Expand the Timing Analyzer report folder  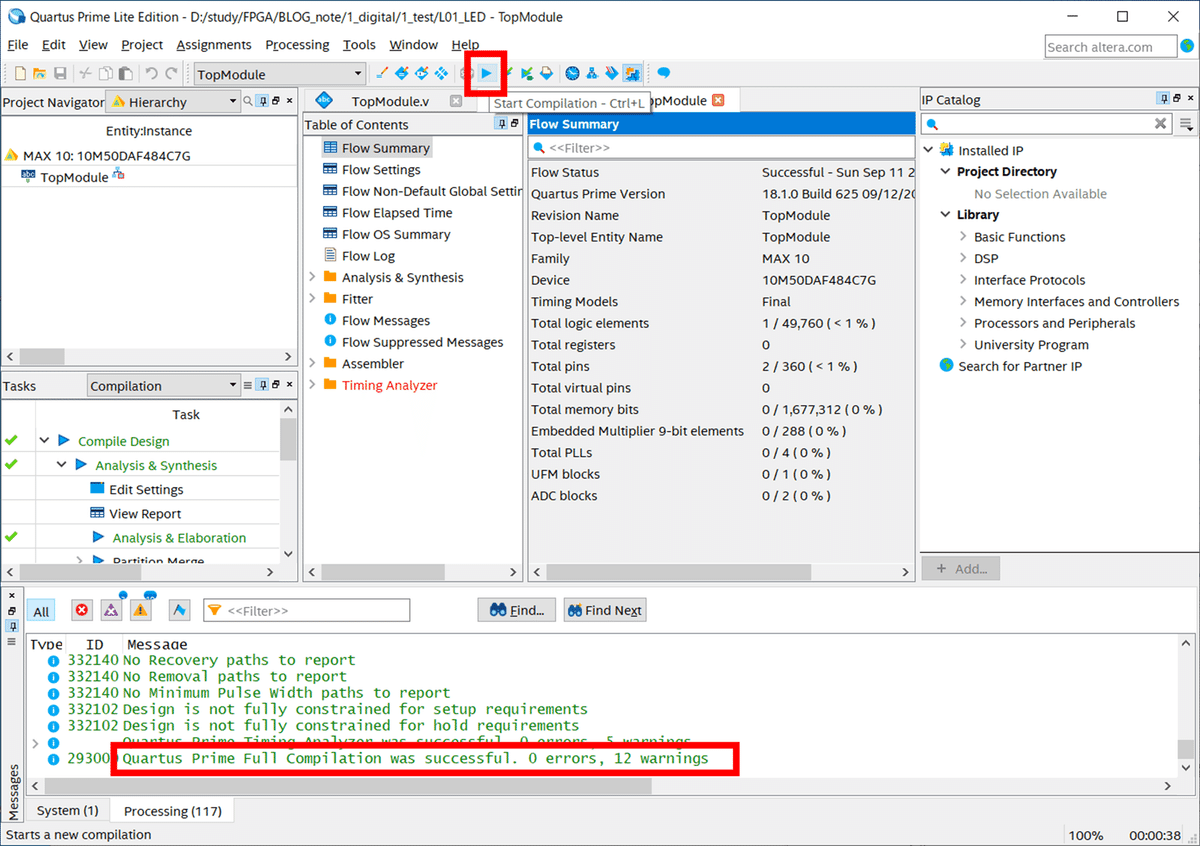click(312, 385)
